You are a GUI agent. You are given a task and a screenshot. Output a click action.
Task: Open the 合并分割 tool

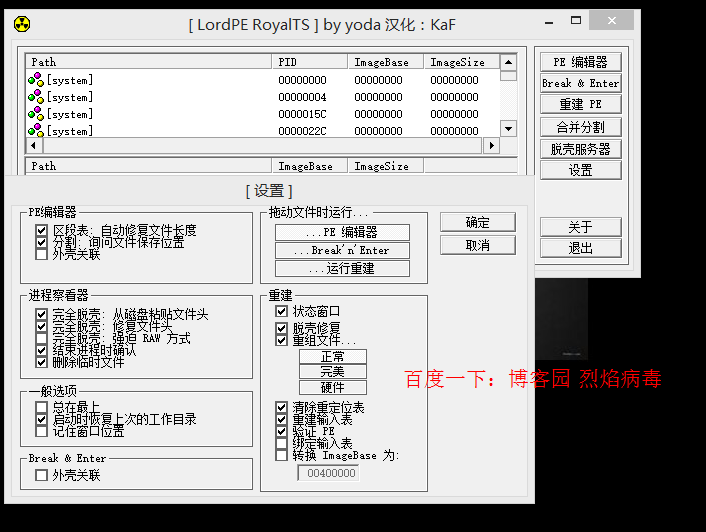point(580,127)
